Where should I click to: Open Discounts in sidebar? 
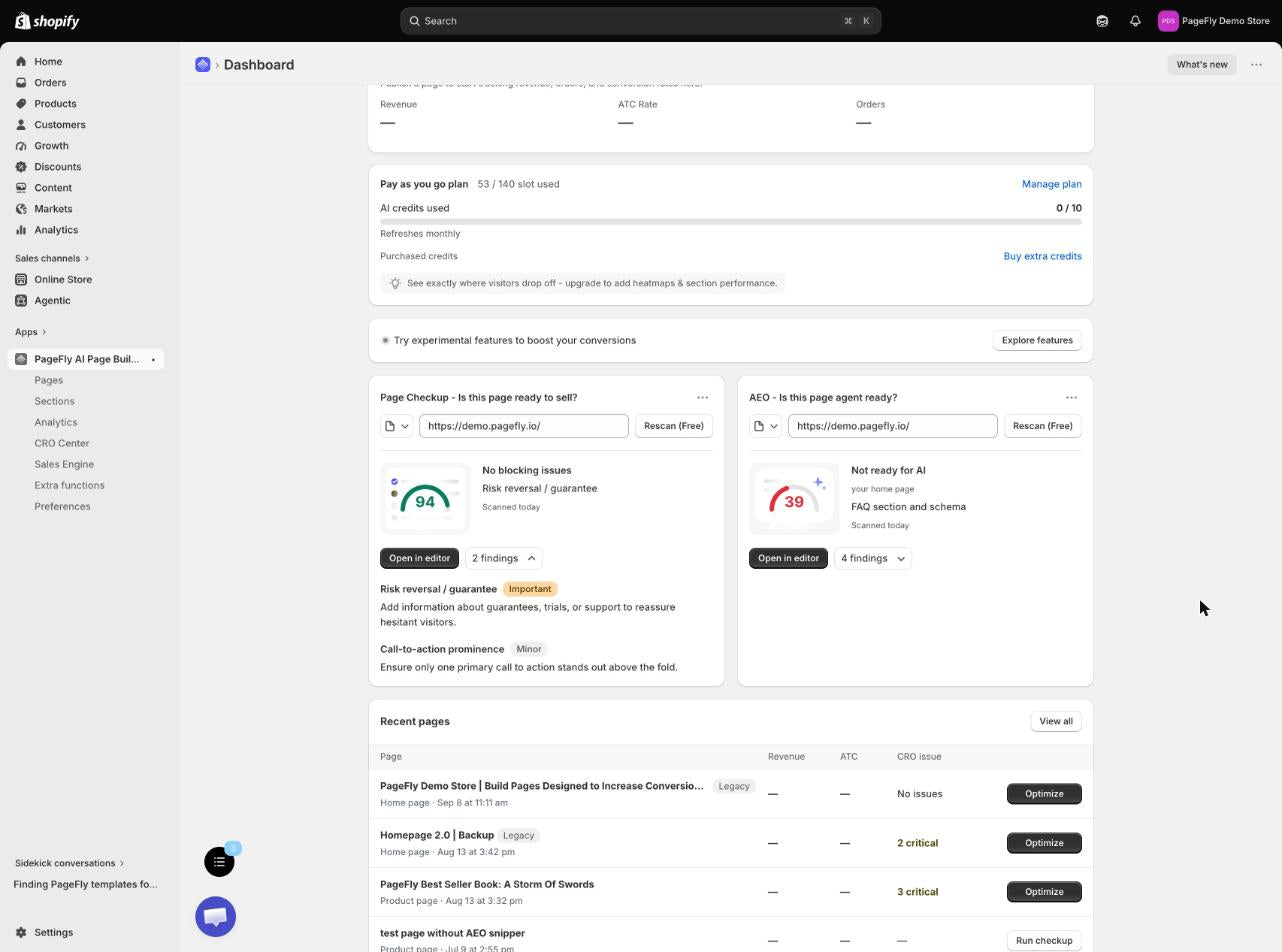coord(57,167)
